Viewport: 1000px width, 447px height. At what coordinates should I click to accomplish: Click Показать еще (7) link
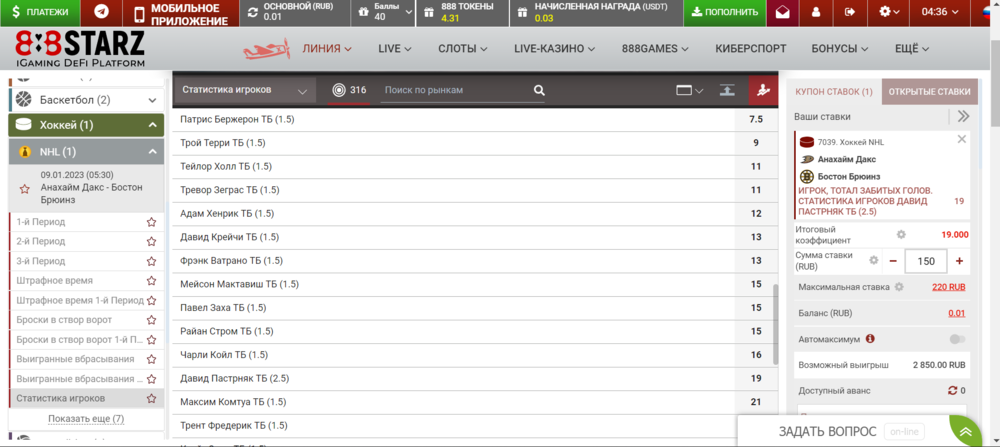coord(86,419)
